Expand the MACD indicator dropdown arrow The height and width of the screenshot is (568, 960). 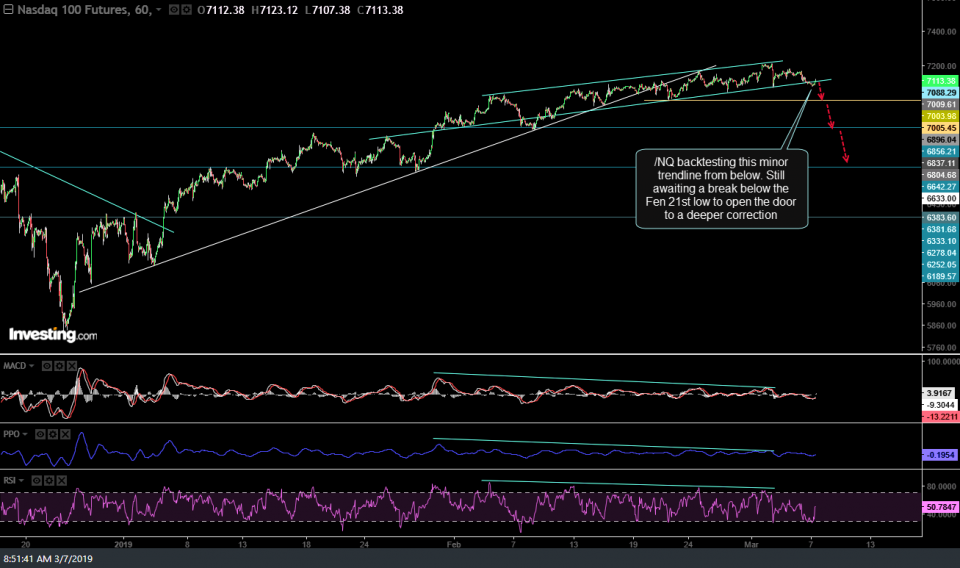(31, 366)
